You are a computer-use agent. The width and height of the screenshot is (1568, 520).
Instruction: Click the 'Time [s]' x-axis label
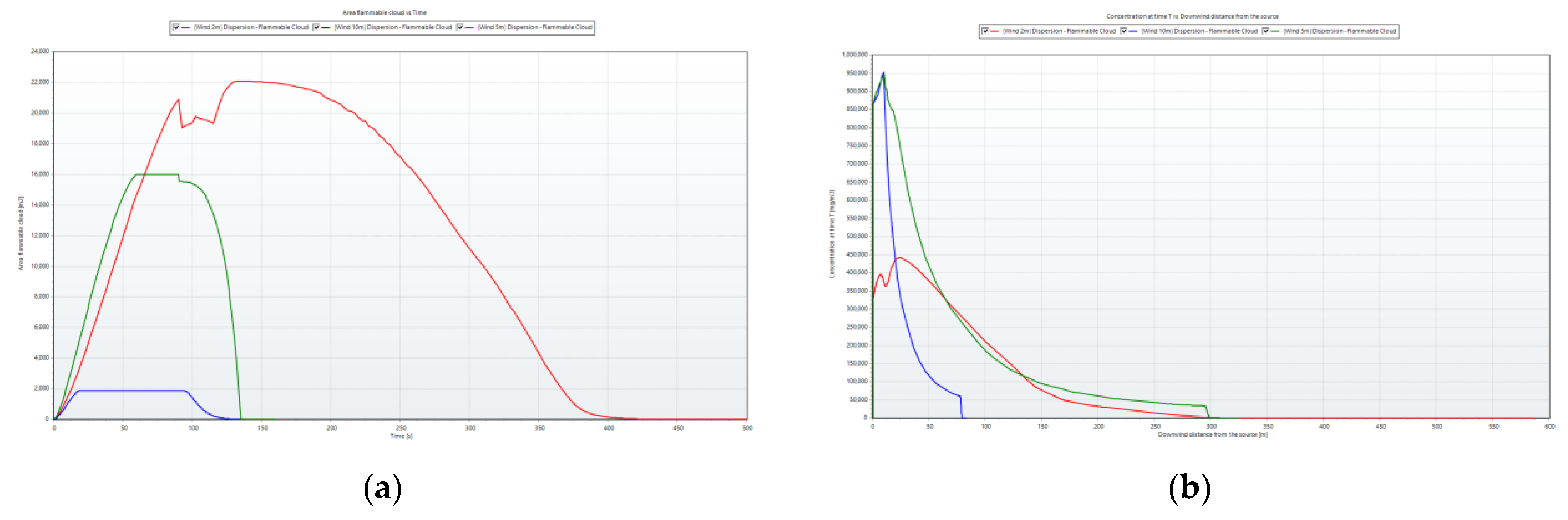click(401, 436)
